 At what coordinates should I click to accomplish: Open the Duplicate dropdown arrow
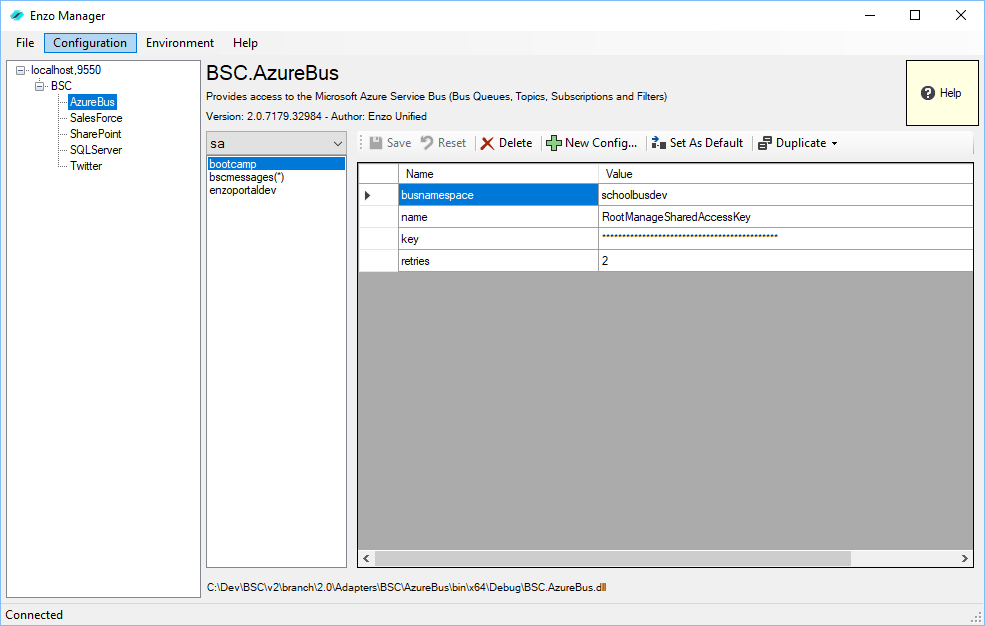(834, 144)
